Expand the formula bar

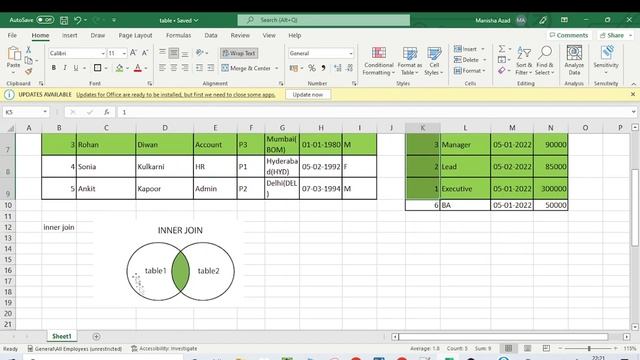633,112
